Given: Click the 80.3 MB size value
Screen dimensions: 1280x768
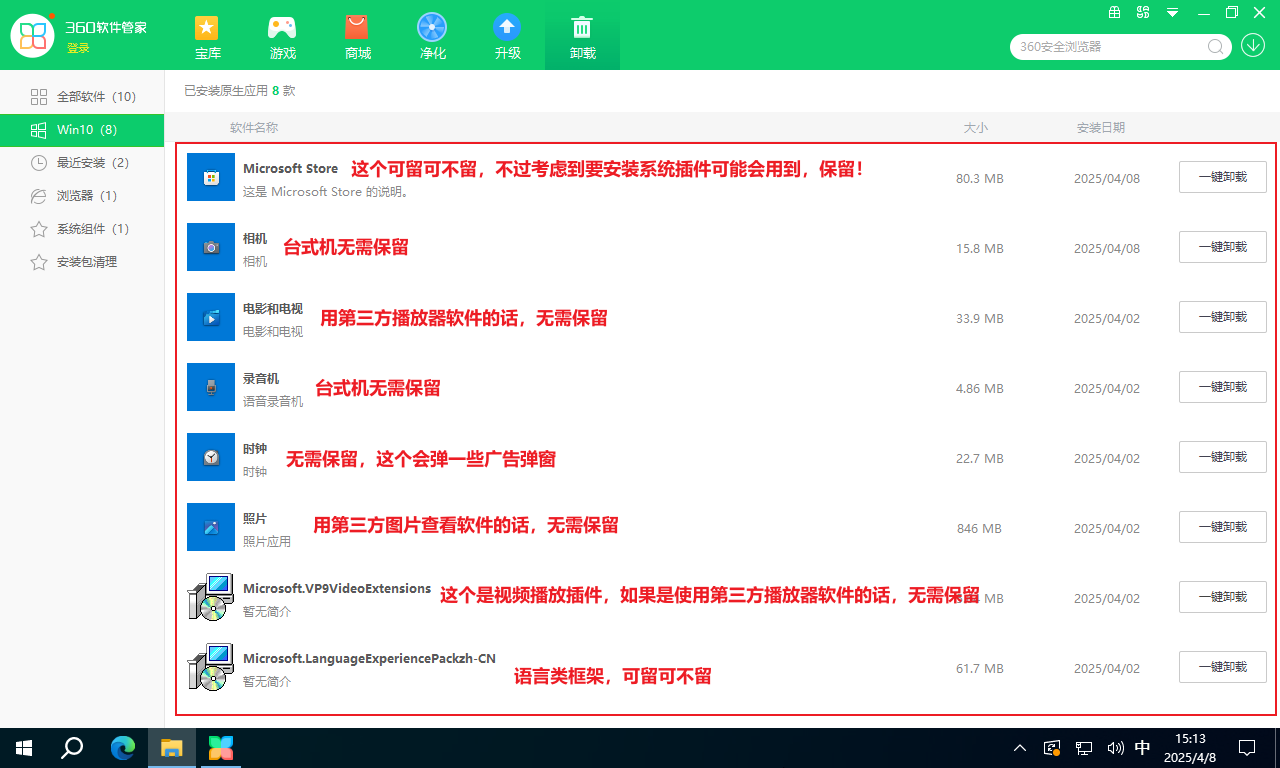Looking at the screenshot, I should (980, 179).
